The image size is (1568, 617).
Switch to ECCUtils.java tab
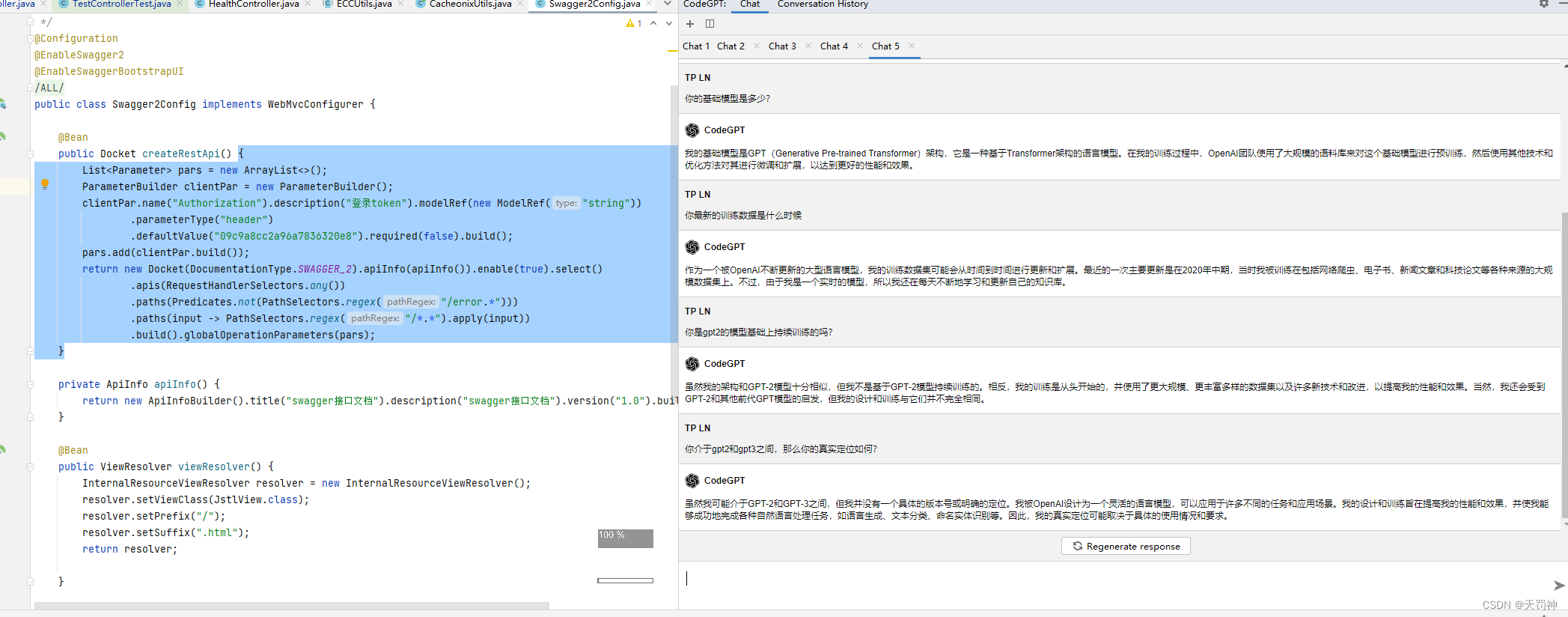(x=364, y=4)
